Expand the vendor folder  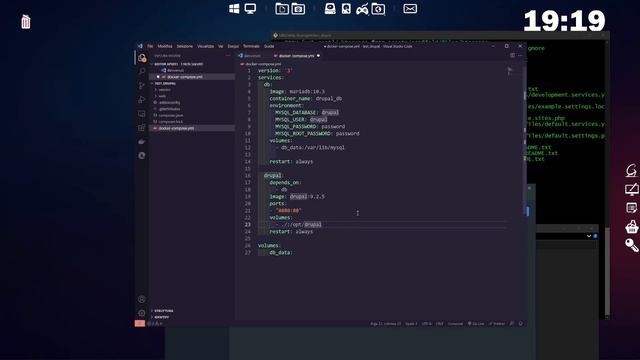click(164, 90)
